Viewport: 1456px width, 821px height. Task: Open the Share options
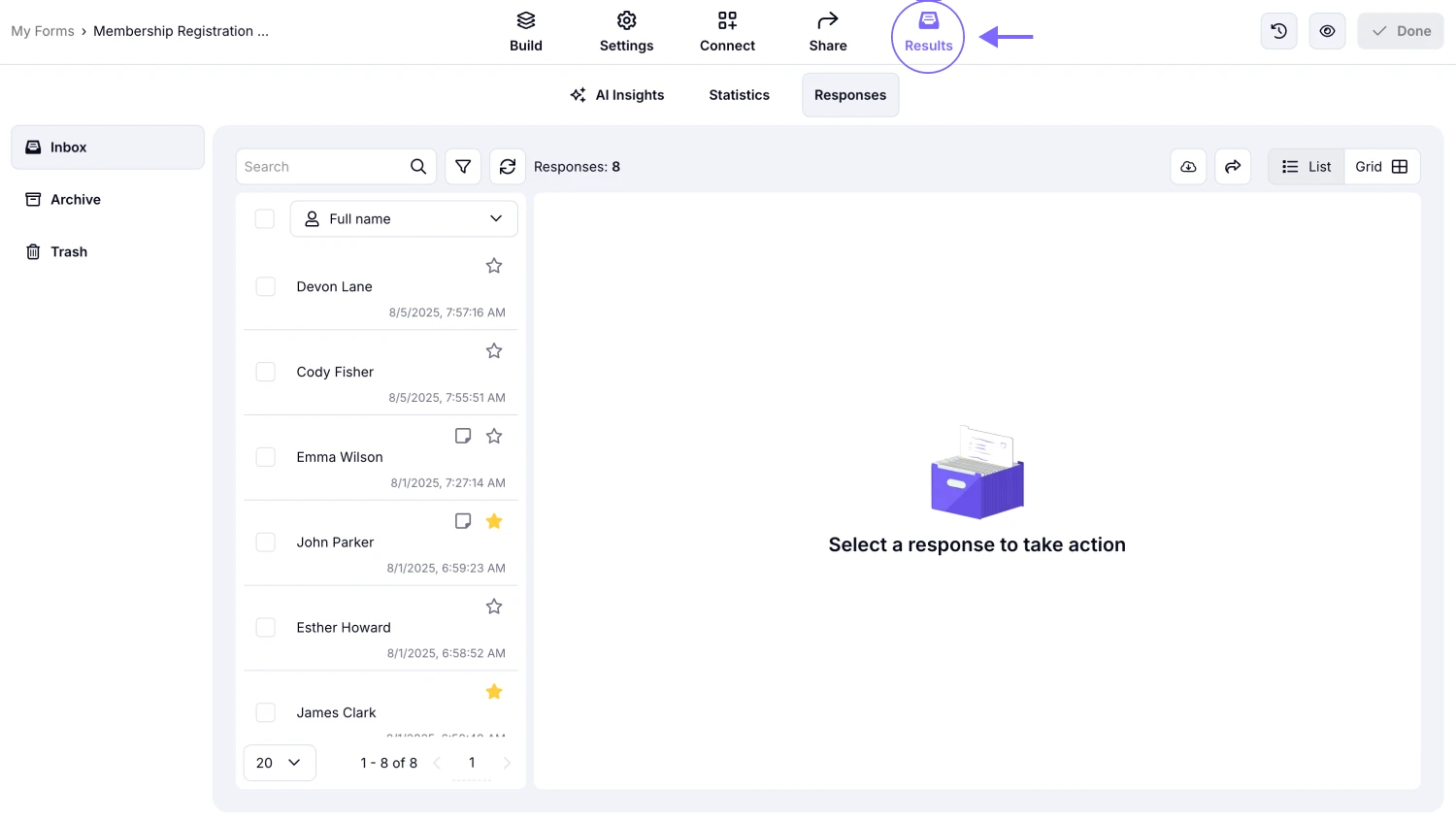tap(827, 31)
